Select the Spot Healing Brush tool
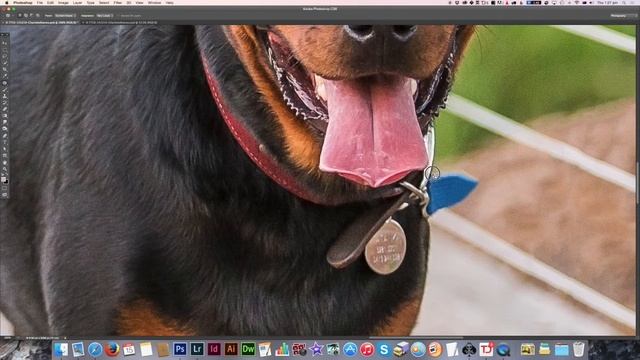Viewport: 640px width, 360px height. tap(4, 83)
